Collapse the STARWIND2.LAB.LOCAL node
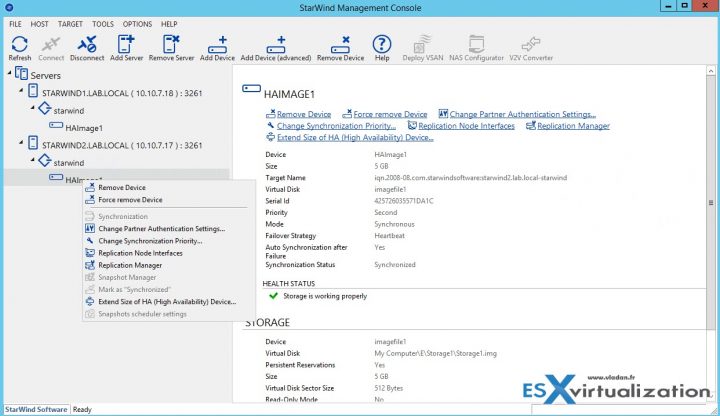 (21, 142)
